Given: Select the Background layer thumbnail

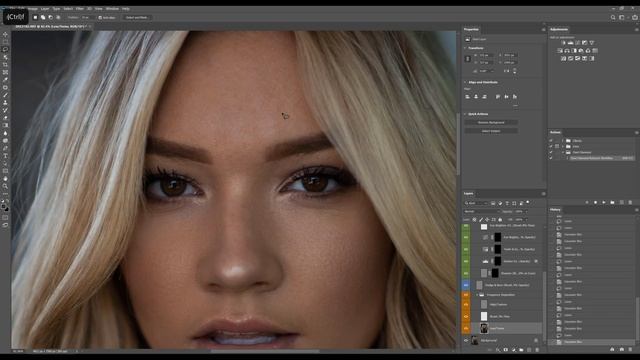Looking at the screenshot, I should 475,340.
